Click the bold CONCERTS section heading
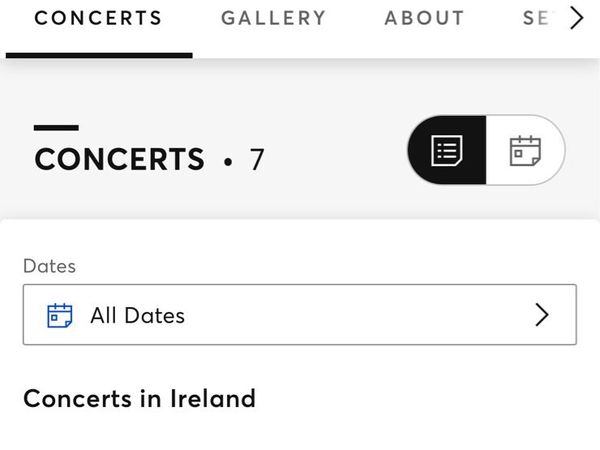600x450 pixels. 119,159
